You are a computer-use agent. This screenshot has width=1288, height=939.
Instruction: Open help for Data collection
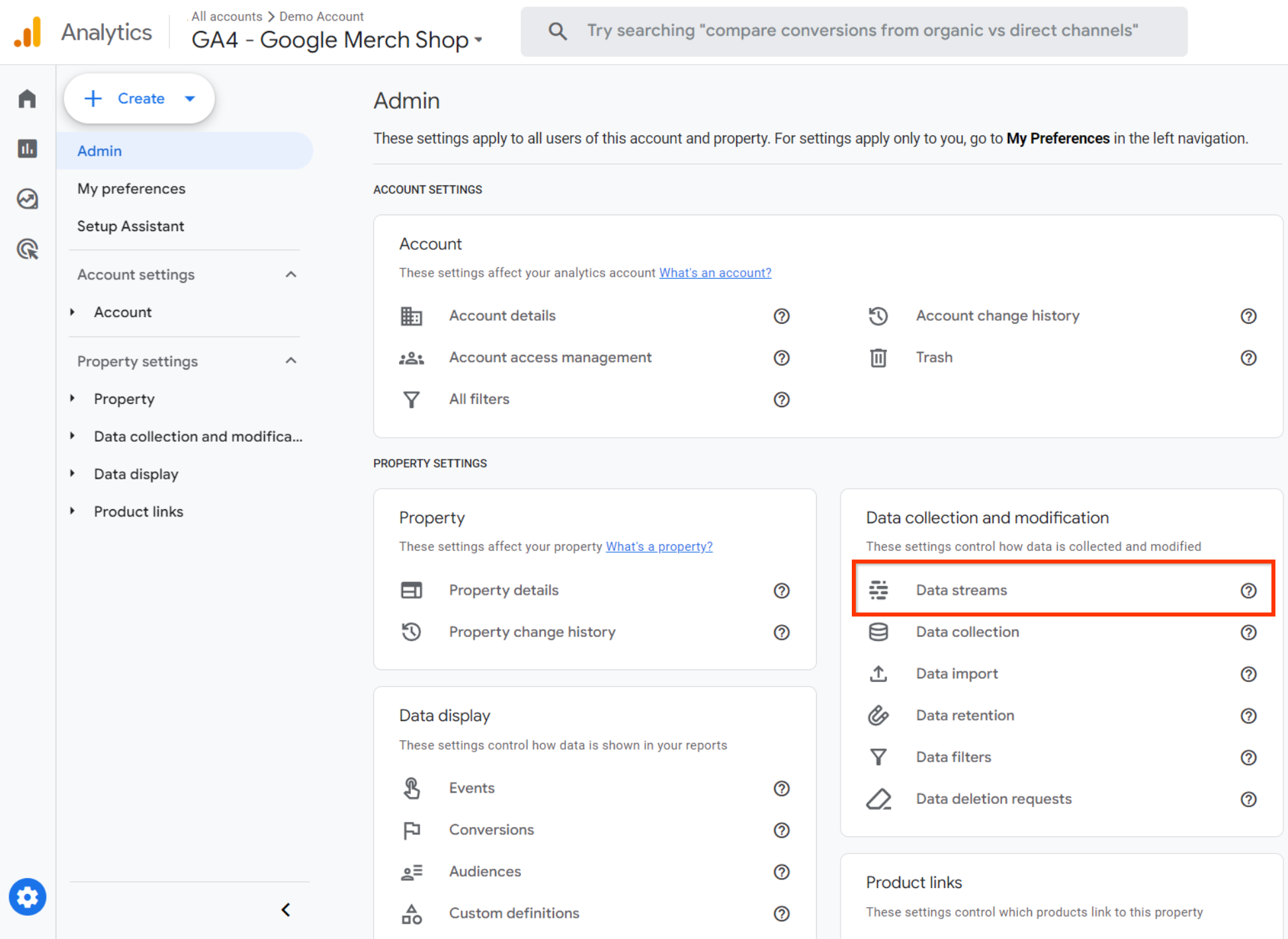coord(1248,632)
